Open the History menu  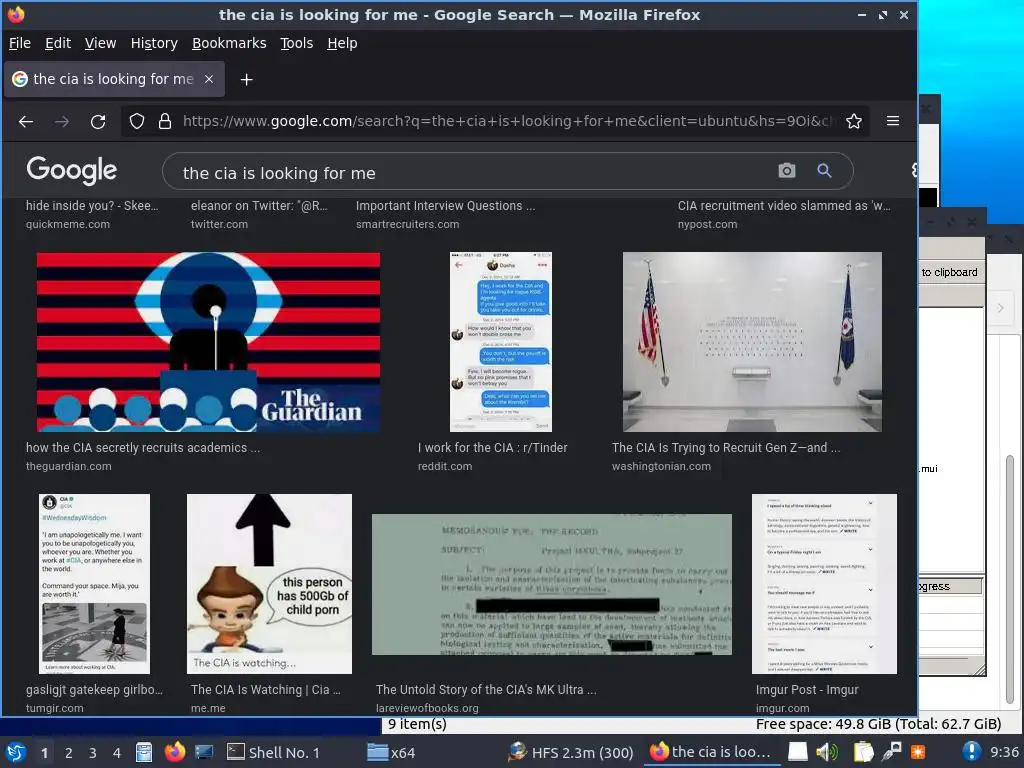(x=154, y=43)
